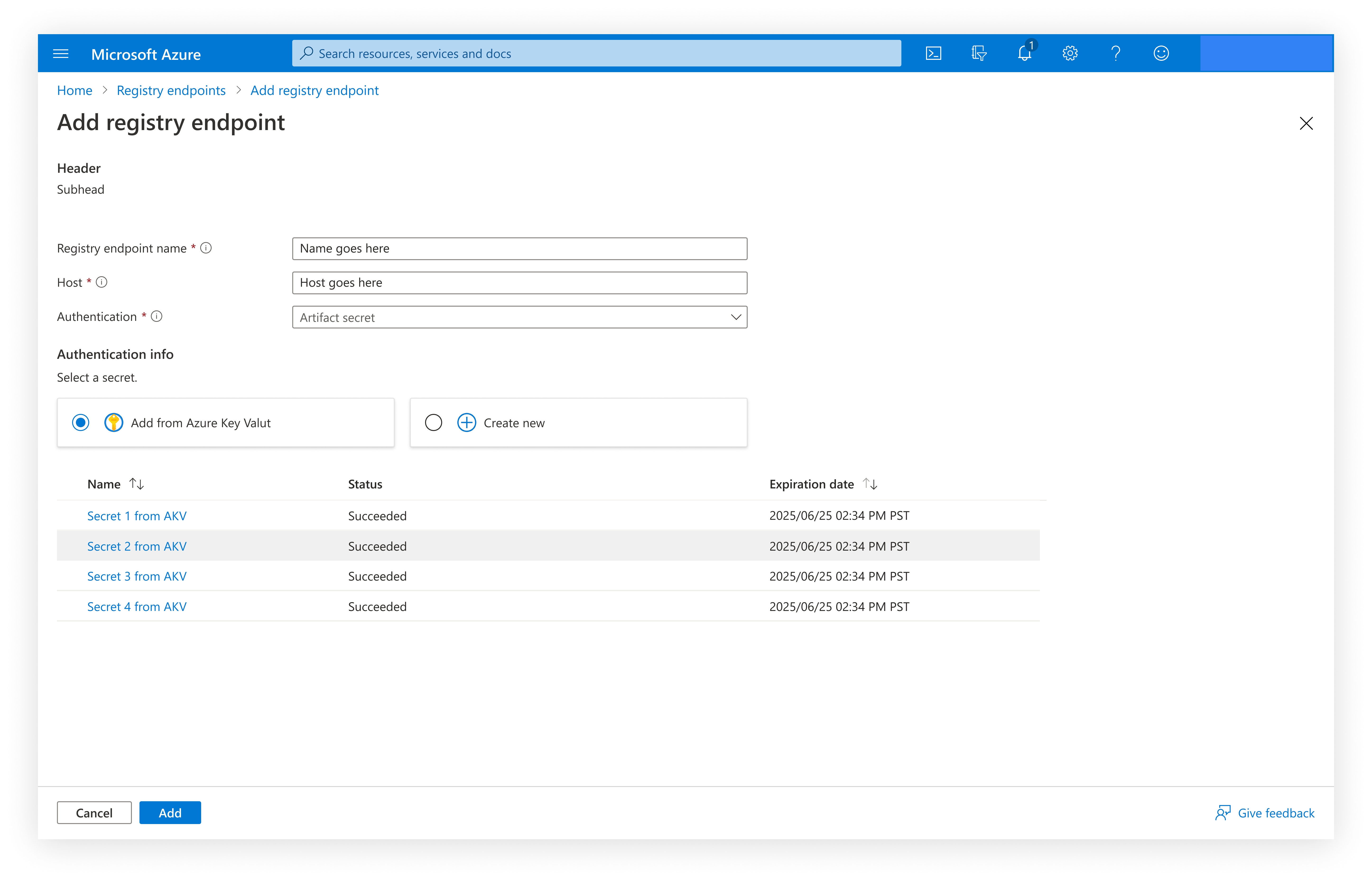Click the Status column header

(365, 484)
